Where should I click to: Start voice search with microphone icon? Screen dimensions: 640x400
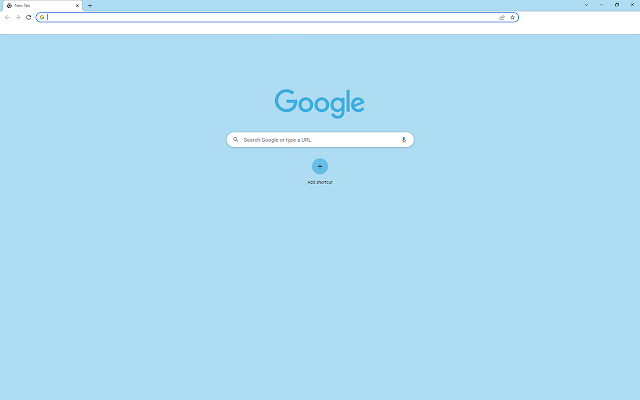tap(404, 140)
